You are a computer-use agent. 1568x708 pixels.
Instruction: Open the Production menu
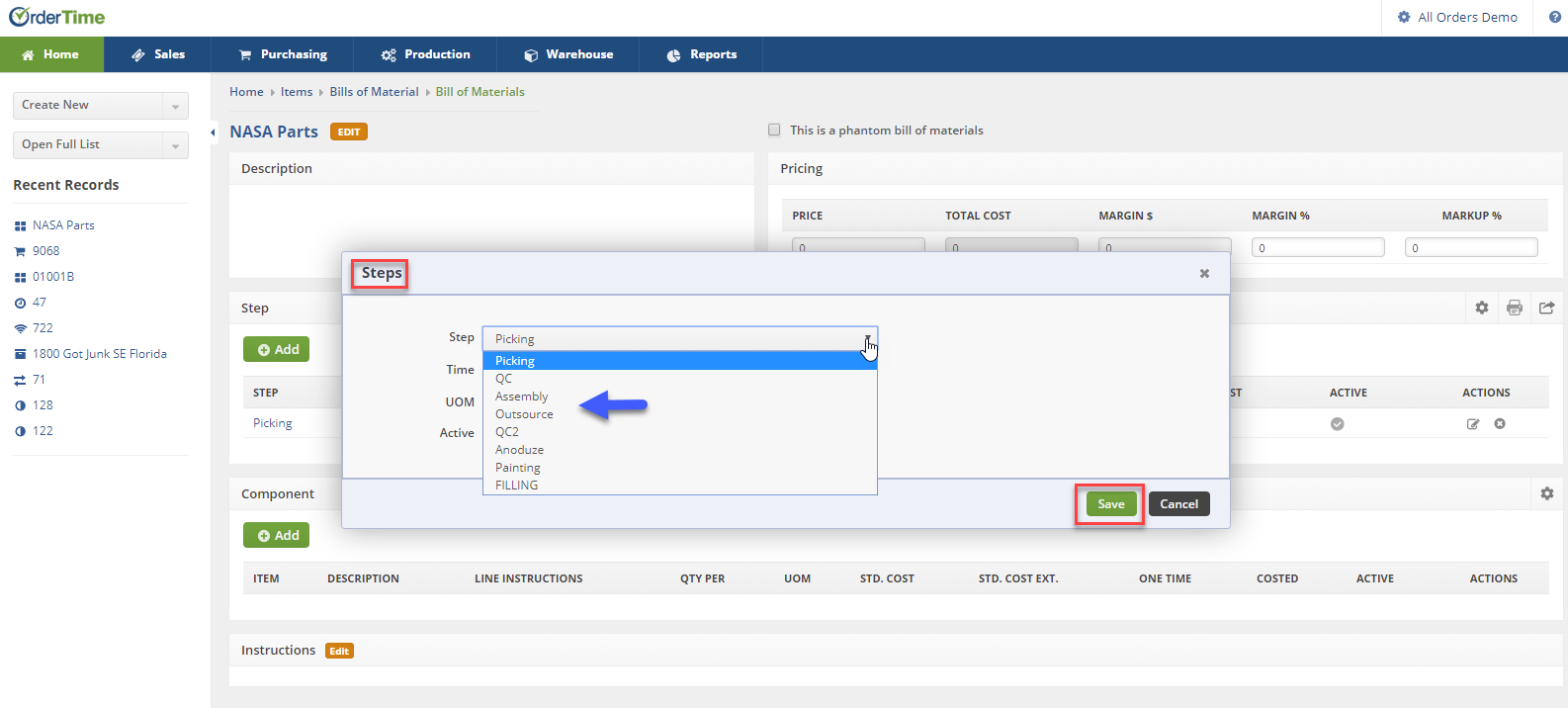425,54
